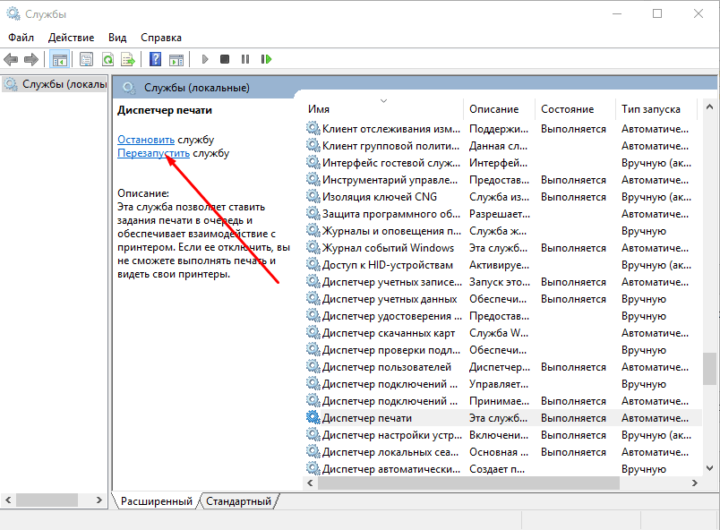Sort by the Тип запуска column header

[650, 109]
